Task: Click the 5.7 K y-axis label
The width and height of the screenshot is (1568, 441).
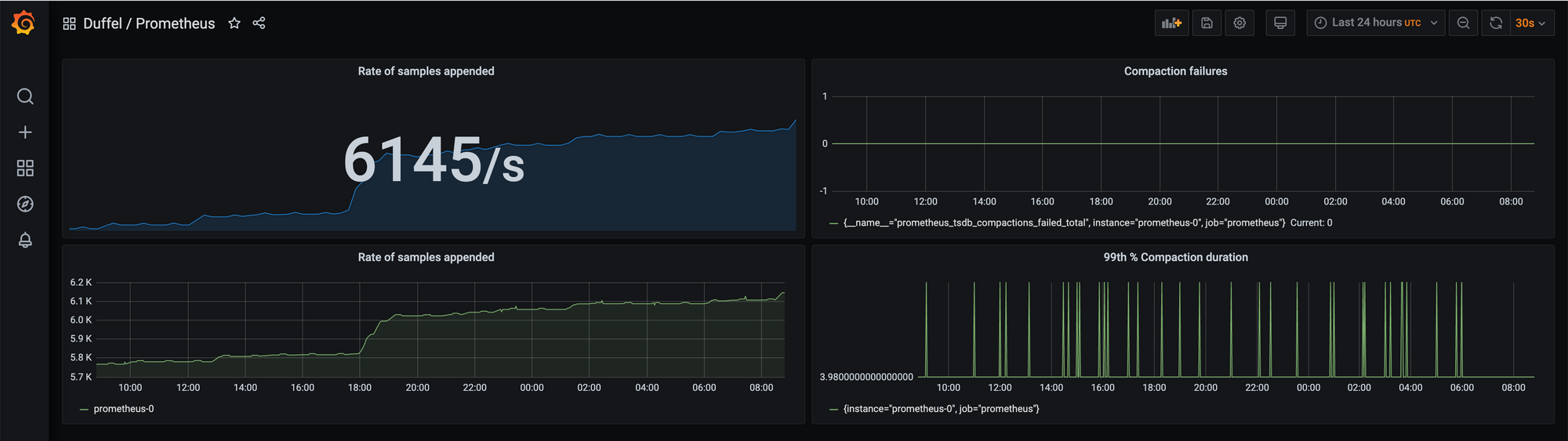Action: click(x=81, y=377)
